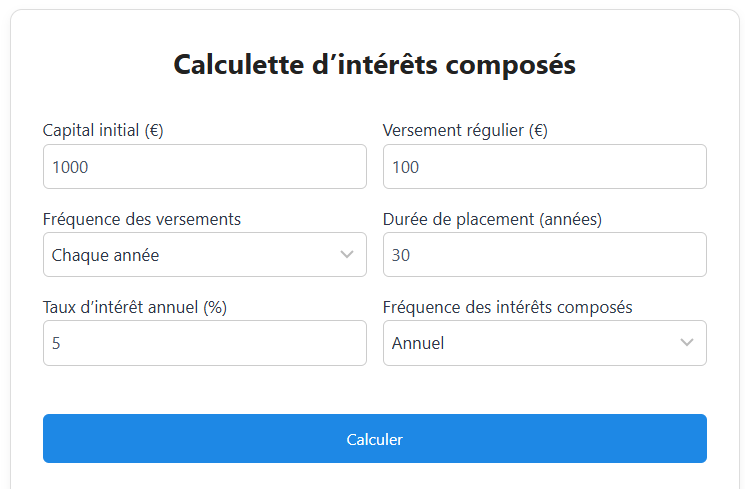Click the value 1000 in Capital initial
This screenshot has height=489, width=745.
click(70, 168)
